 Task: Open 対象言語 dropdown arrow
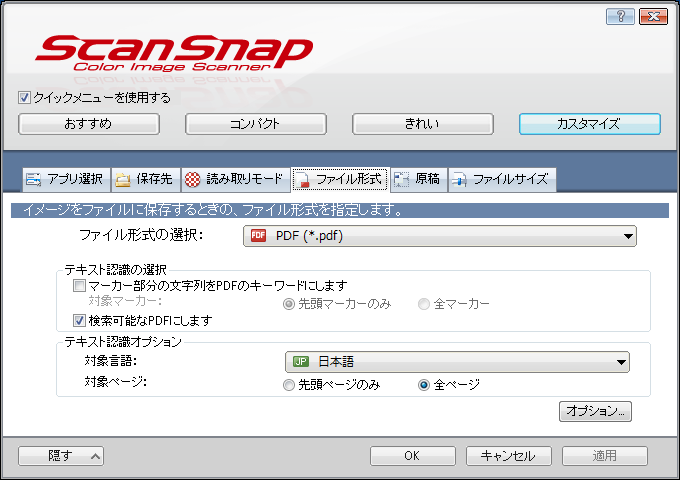click(621, 362)
